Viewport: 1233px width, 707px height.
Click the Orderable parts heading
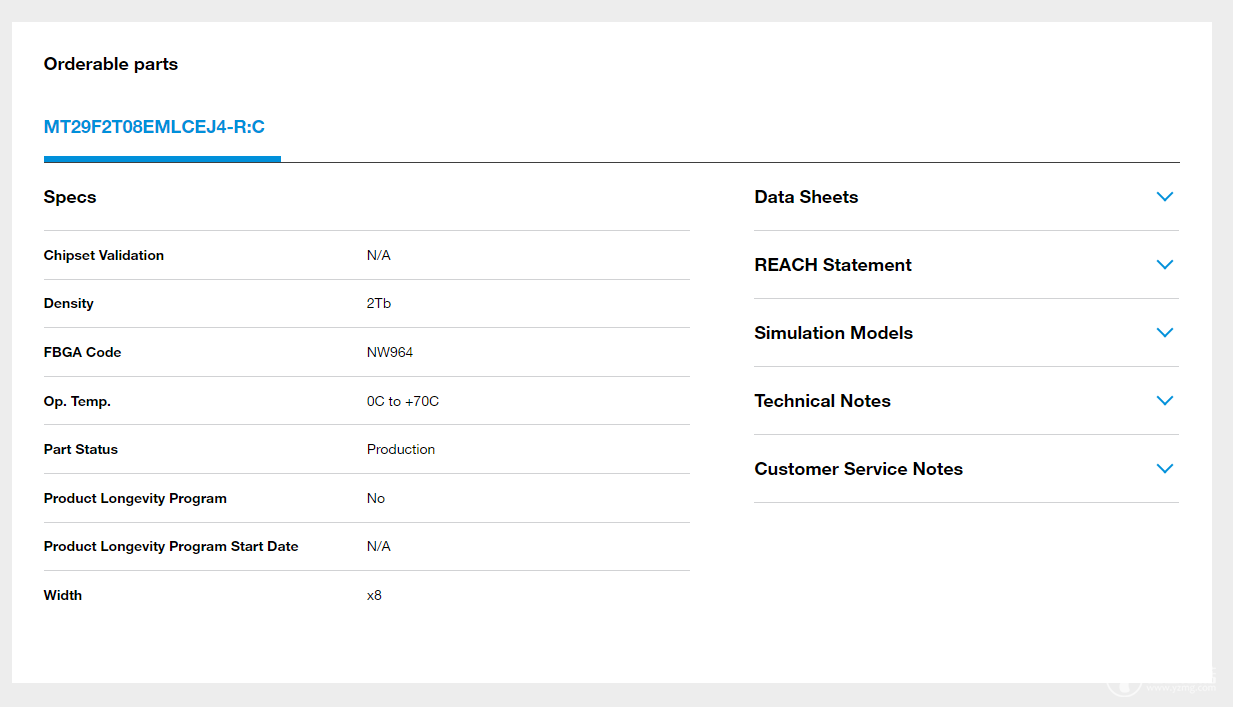[111, 64]
